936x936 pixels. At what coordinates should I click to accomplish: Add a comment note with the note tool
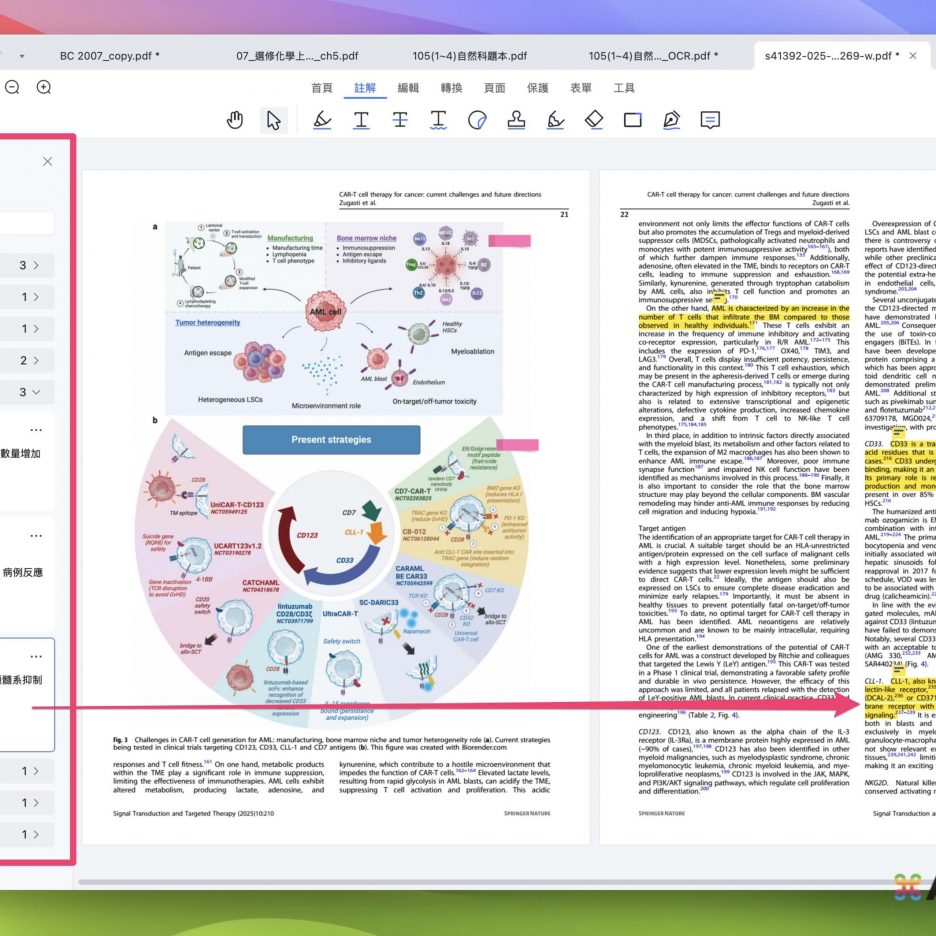pos(710,121)
